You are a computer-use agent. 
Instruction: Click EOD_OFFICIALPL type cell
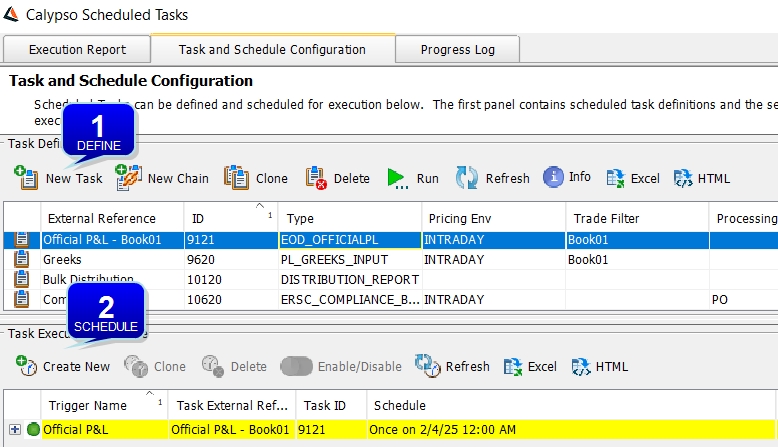350,240
